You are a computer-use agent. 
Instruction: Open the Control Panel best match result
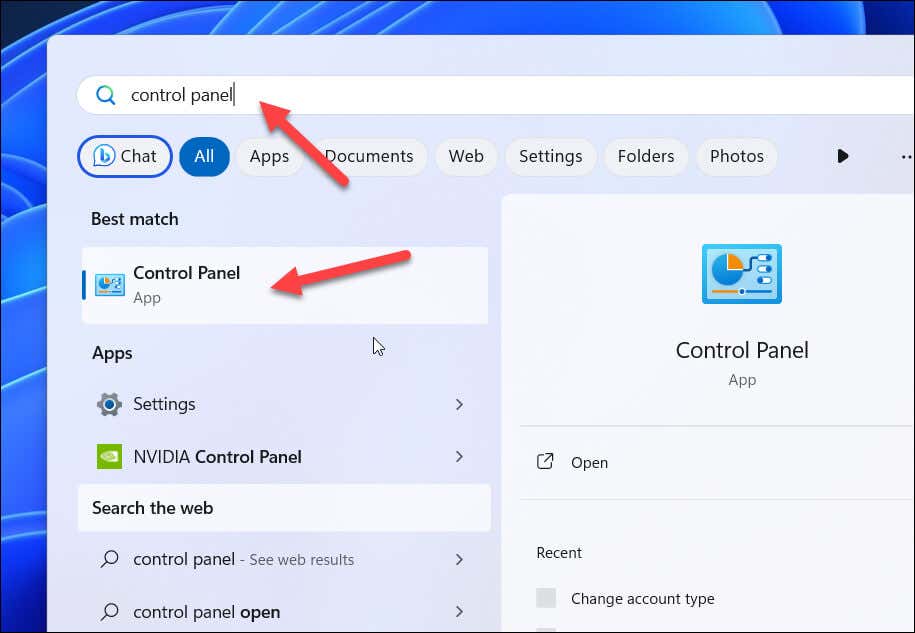[x=285, y=285]
